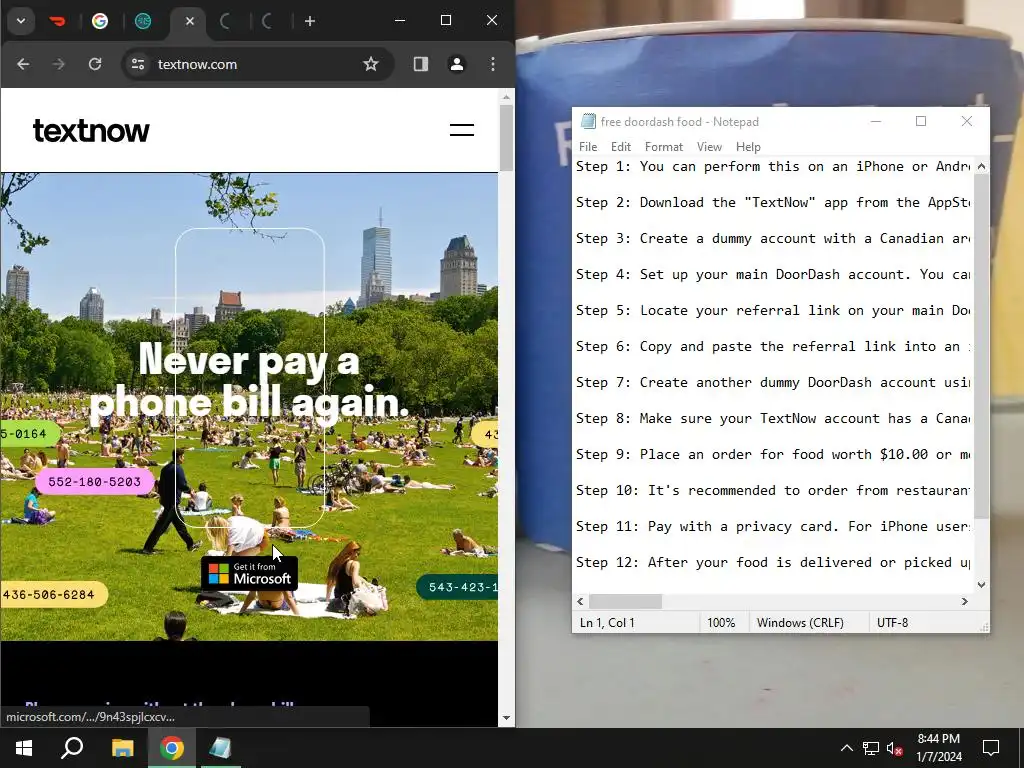Open network status tray icon
This screenshot has height=768, width=1024.
tap(871, 748)
